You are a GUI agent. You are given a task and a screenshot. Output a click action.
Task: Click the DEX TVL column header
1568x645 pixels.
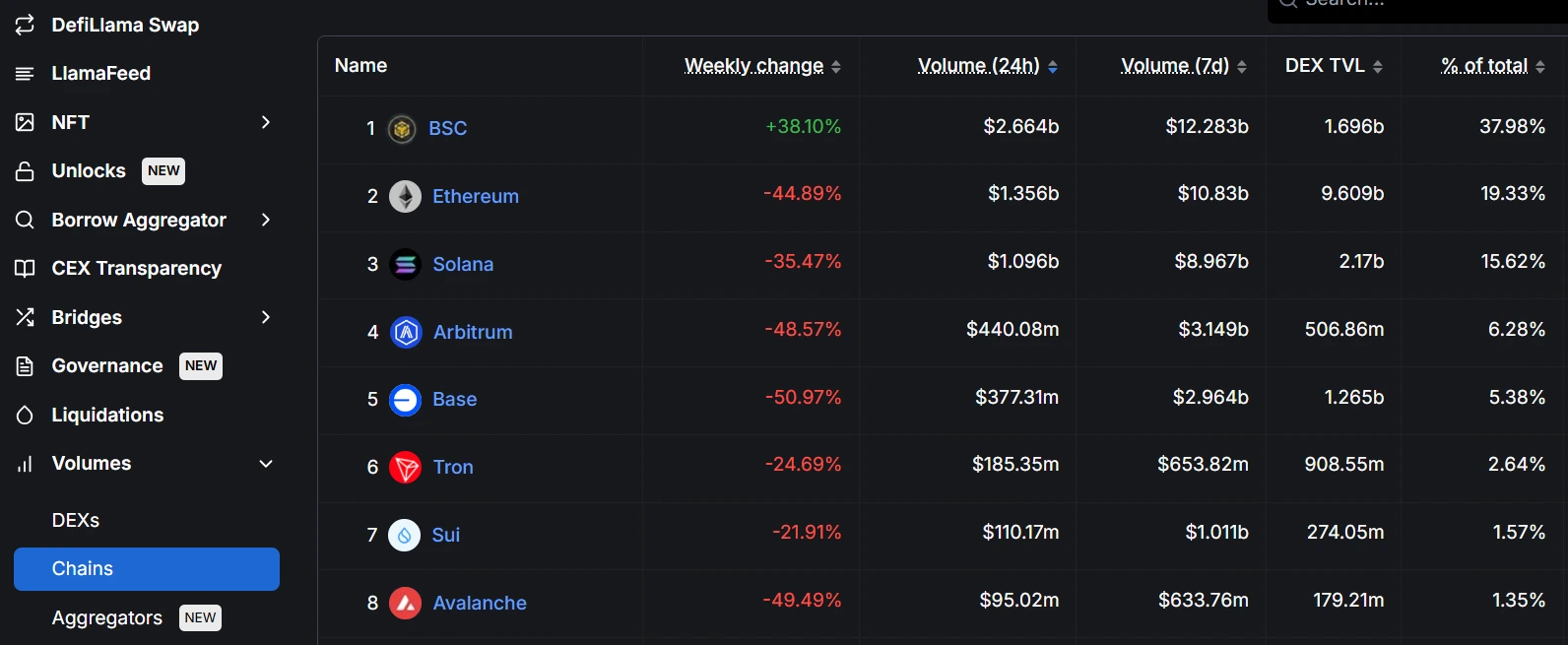coord(1325,66)
